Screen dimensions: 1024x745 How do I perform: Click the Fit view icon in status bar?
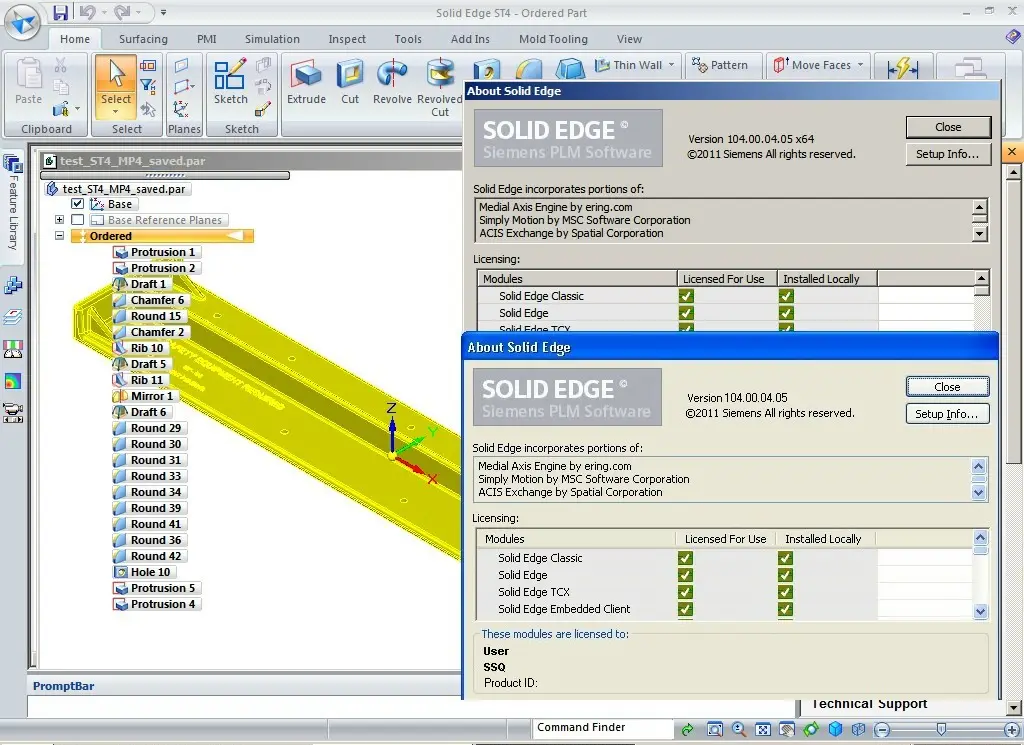pos(763,729)
